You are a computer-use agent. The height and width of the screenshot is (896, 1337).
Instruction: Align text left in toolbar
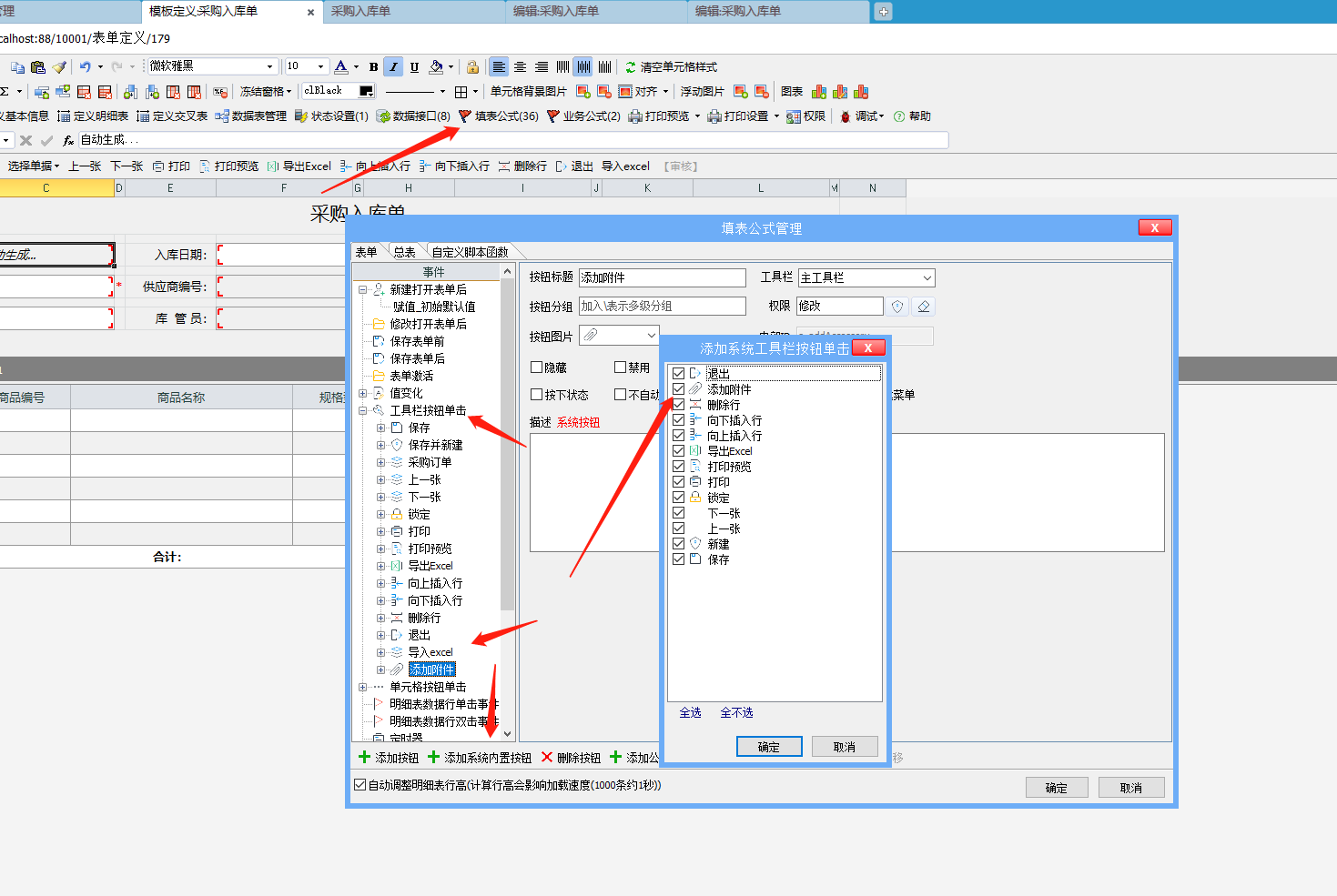click(x=499, y=66)
